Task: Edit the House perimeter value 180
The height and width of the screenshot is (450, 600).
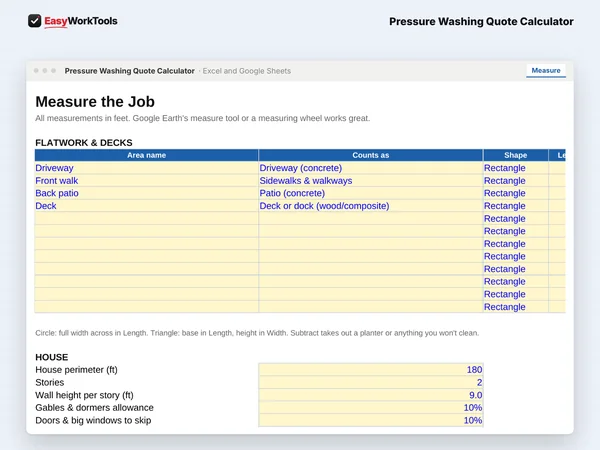Action: 371,370
